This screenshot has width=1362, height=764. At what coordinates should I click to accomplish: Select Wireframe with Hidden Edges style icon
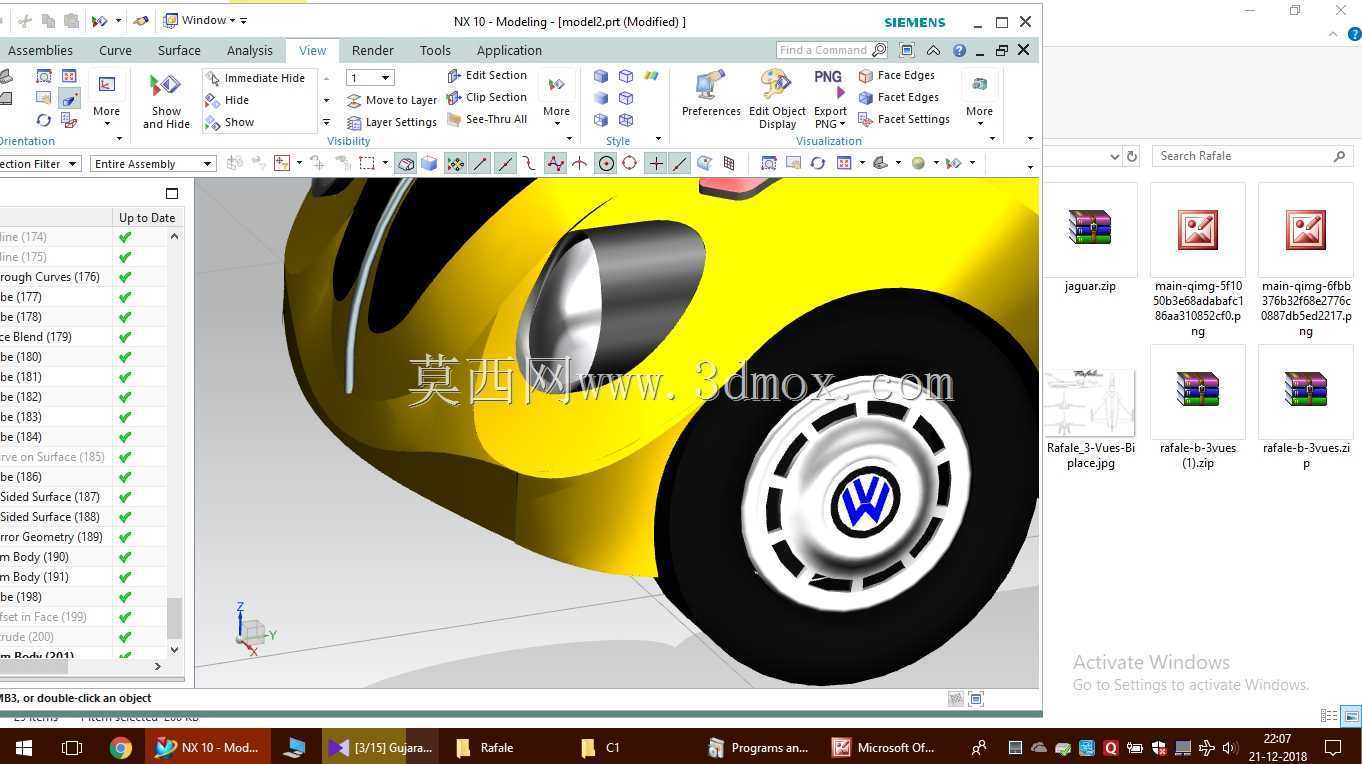click(626, 98)
